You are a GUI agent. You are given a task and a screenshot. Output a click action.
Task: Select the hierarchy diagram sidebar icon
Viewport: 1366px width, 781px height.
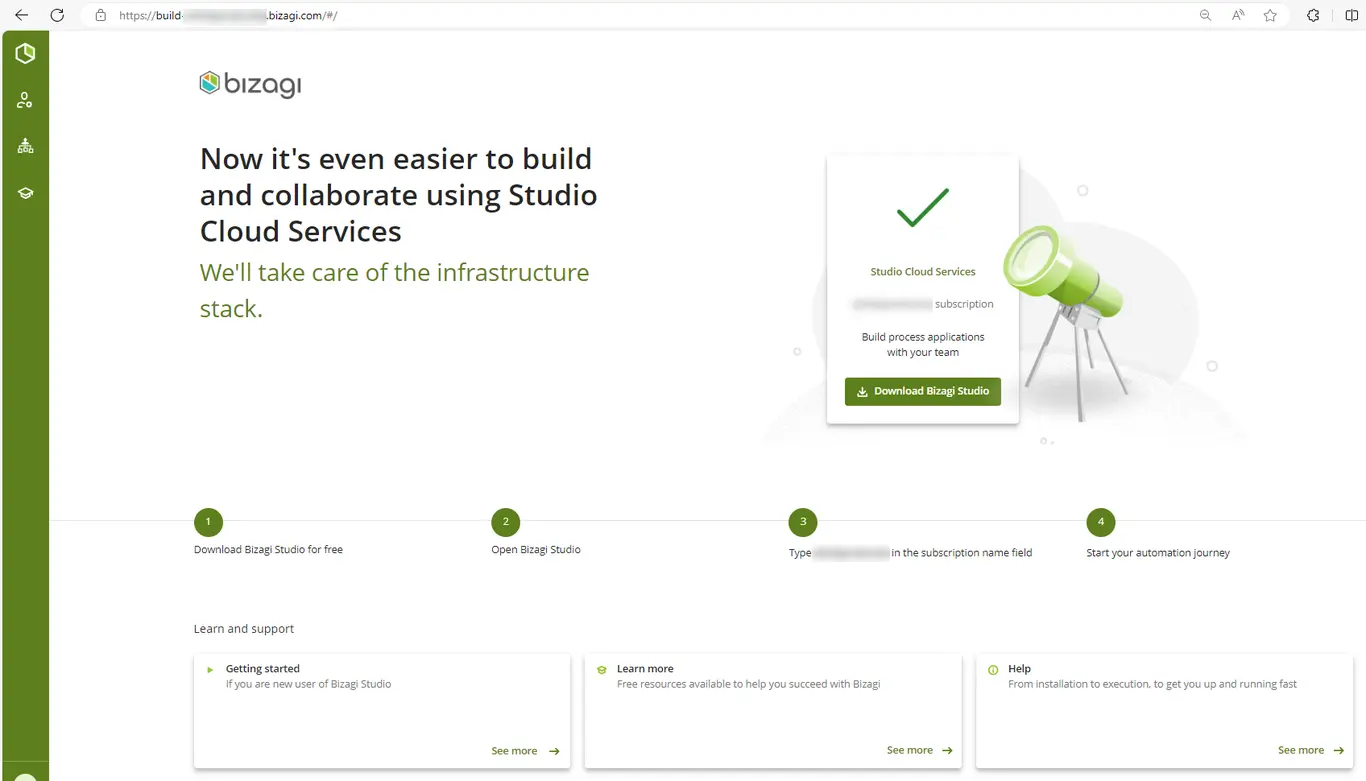click(x=25, y=146)
